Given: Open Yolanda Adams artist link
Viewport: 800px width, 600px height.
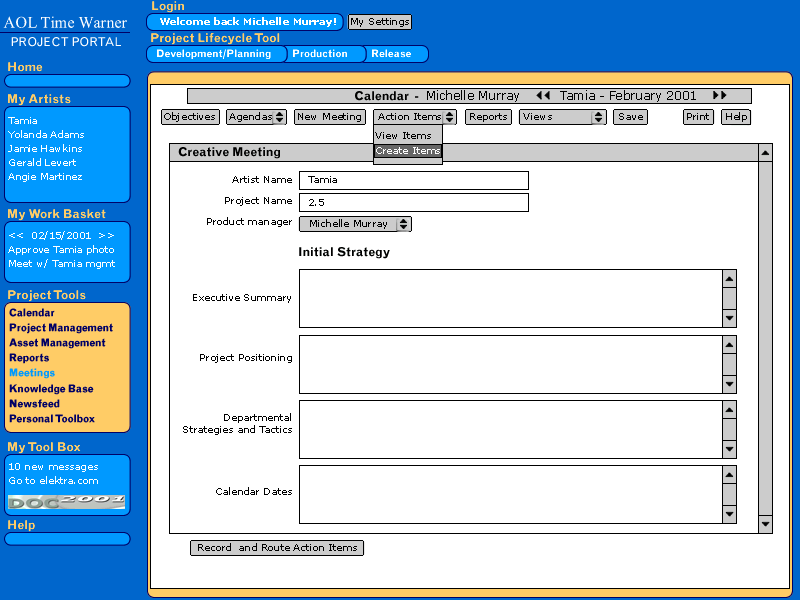Looking at the screenshot, I should pyautogui.click(x=45, y=134).
